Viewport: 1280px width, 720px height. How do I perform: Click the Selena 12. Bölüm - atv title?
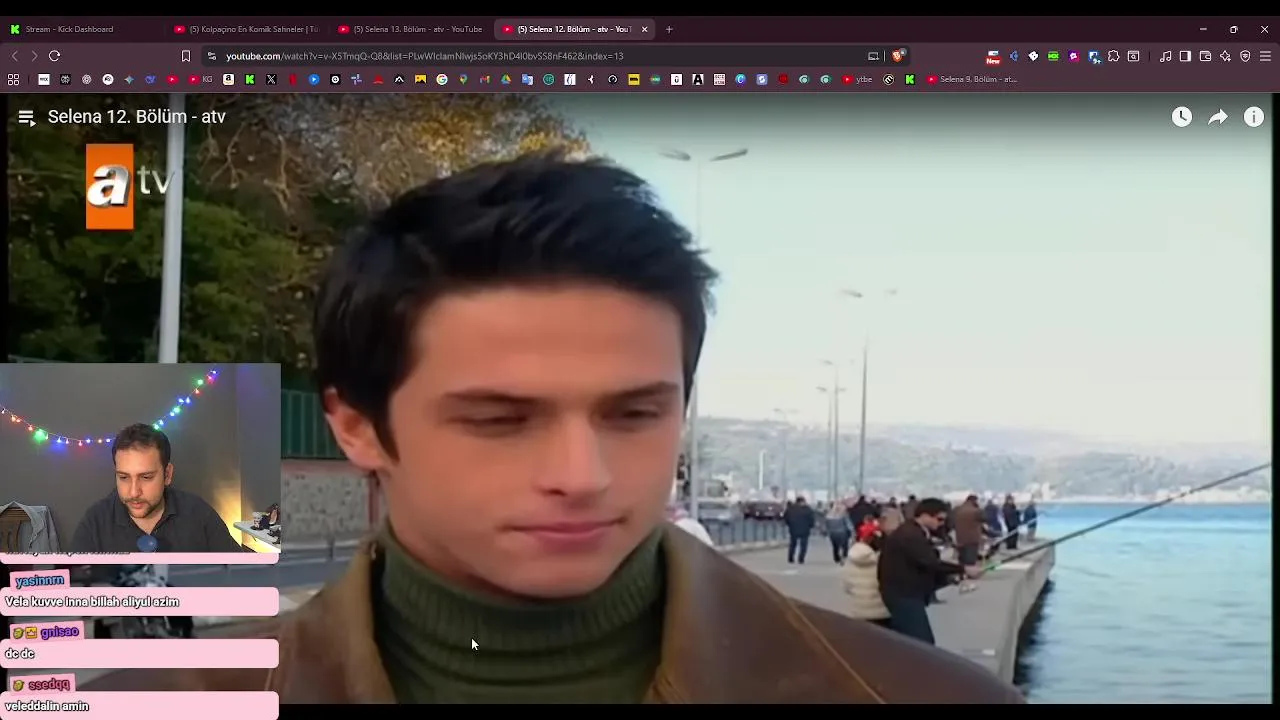pos(137,117)
